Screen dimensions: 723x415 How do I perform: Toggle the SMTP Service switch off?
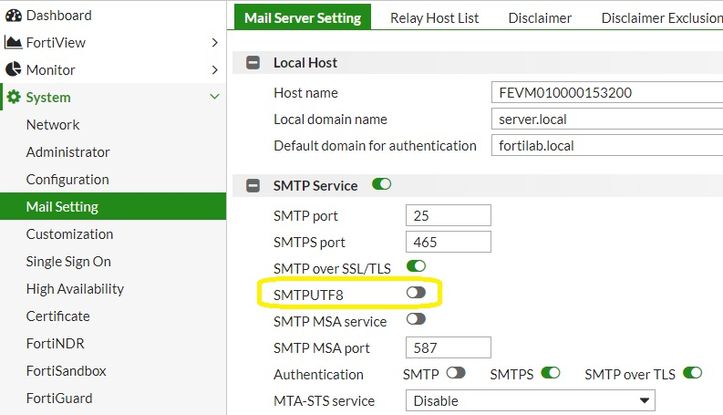click(381, 185)
